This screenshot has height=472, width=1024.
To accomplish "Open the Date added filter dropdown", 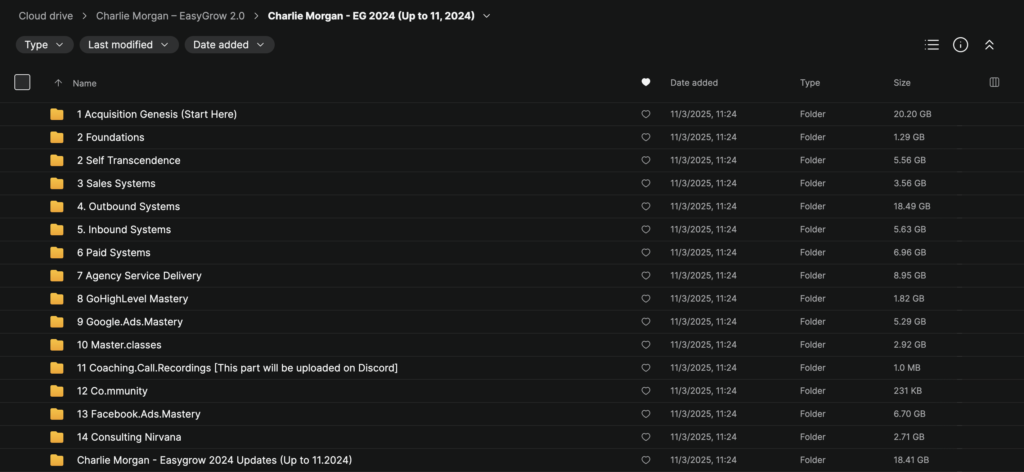I will [x=229, y=45].
